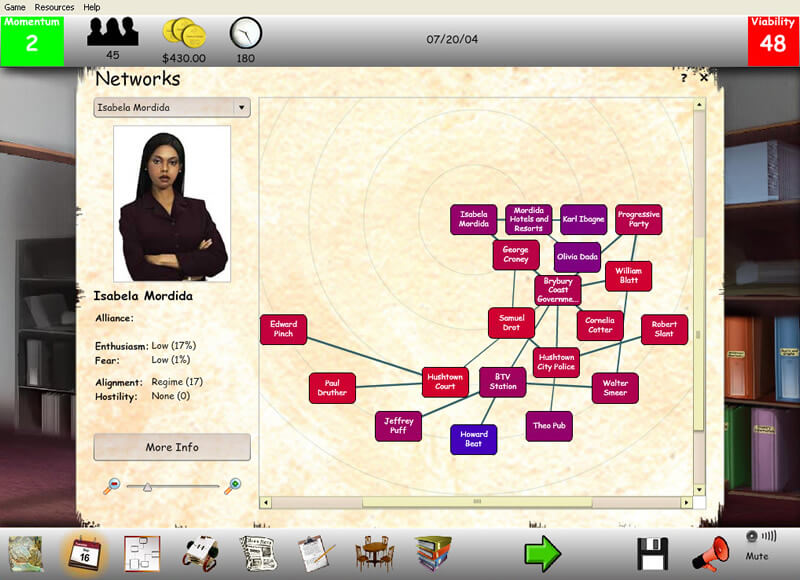800x580 pixels.
Task: Click the More Info button
Action: coord(172,447)
